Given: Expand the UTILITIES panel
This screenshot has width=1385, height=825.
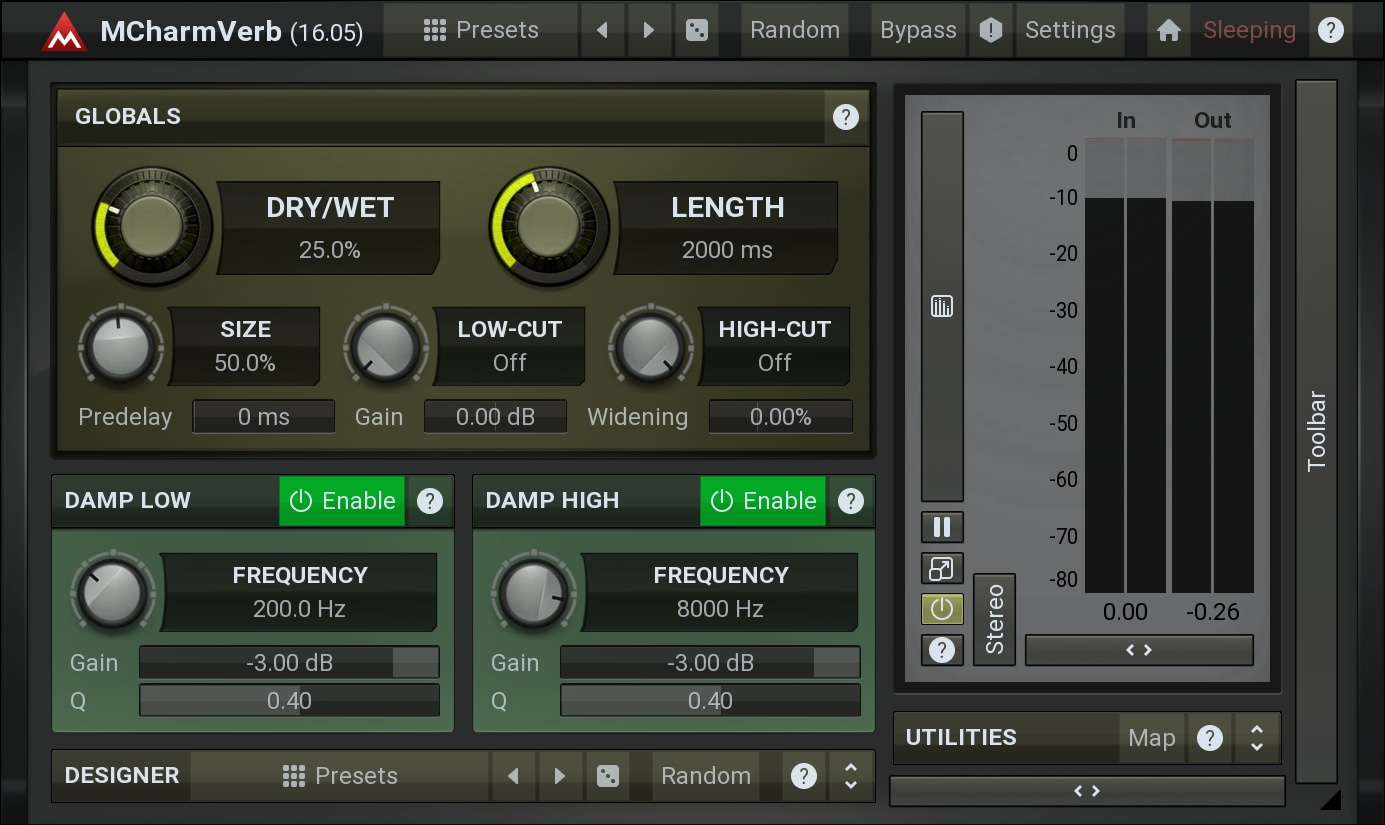Looking at the screenshot, I should pyautogui.click(x=1257, y=738).
